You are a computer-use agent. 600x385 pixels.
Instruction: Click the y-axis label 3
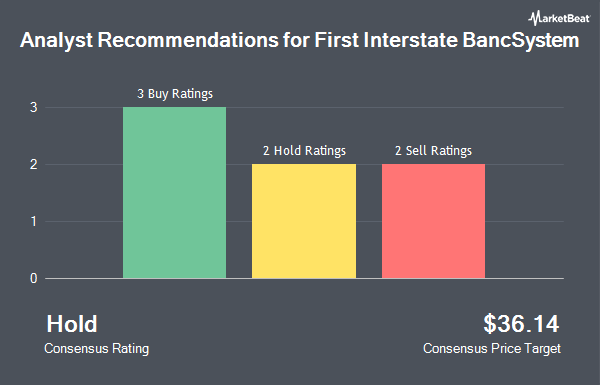click(x=34, y=108)
